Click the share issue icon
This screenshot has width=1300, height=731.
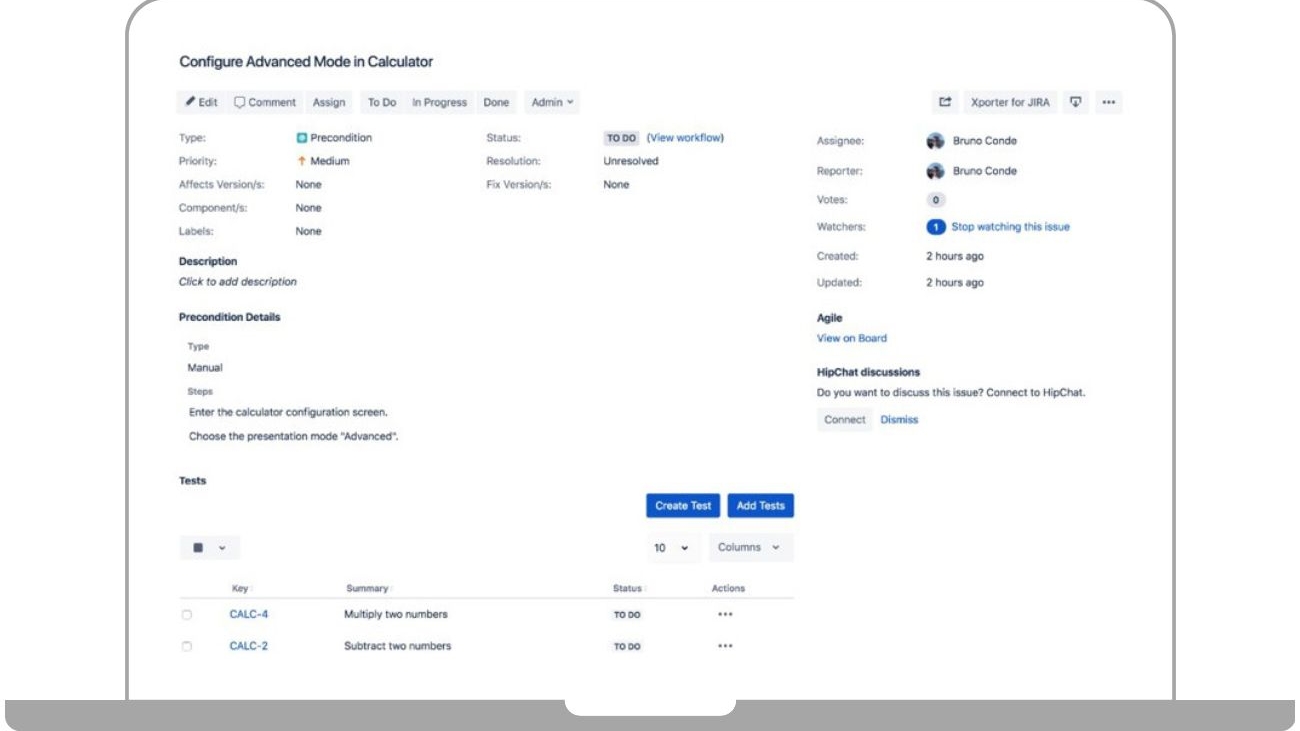coord(945,102)
